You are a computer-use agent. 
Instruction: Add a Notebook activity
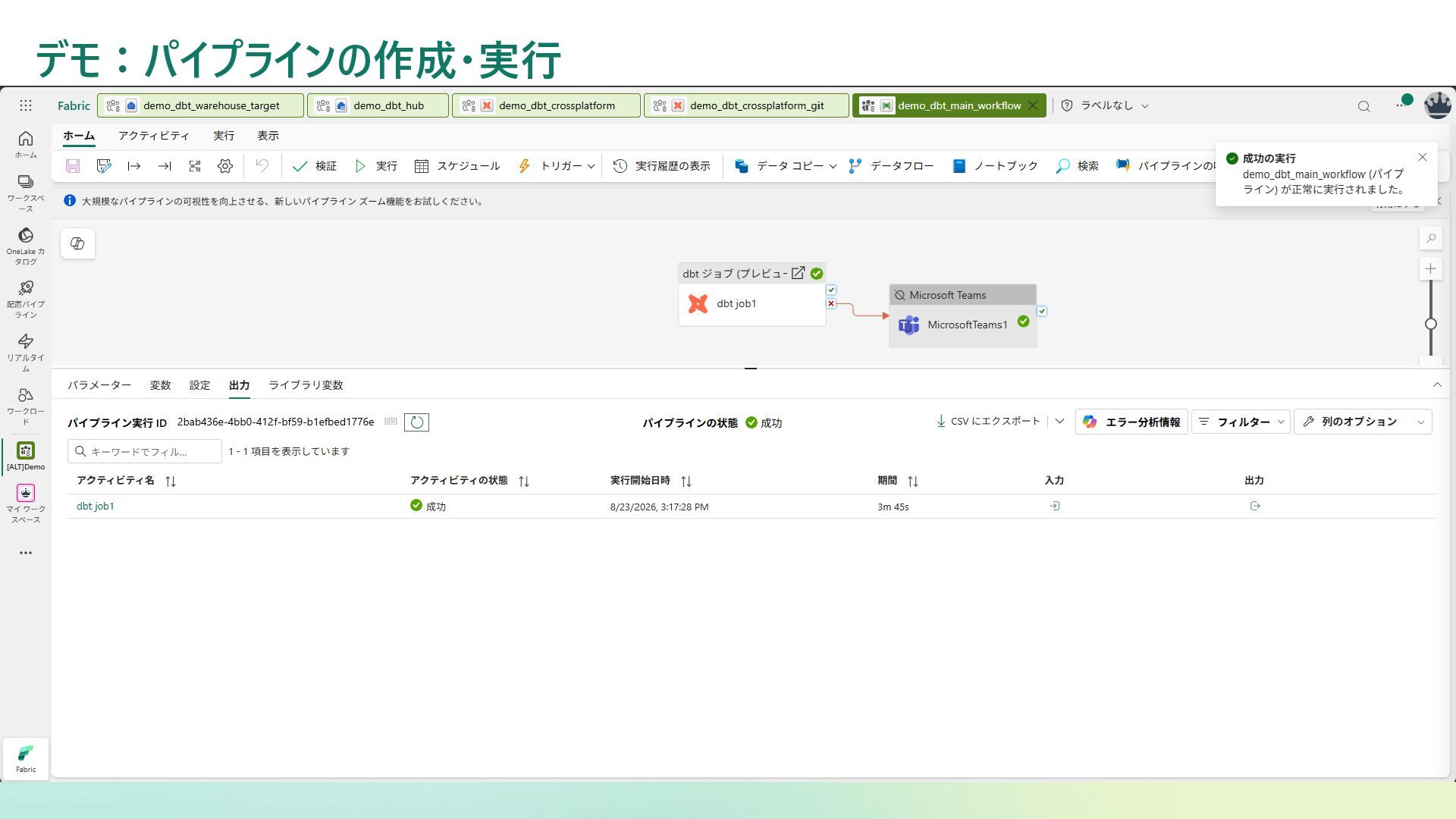point(995,166)
